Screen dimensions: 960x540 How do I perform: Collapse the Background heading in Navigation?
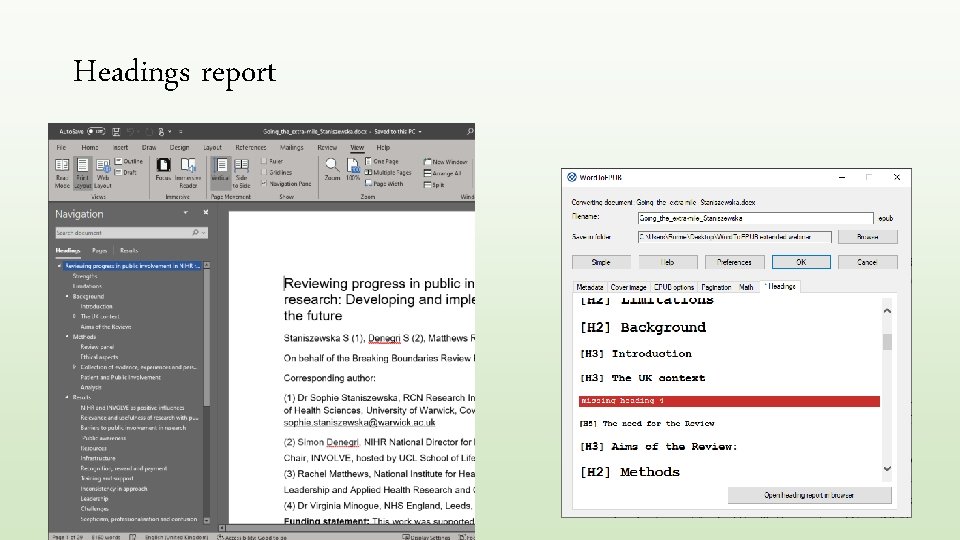pyautogui.click(x=67, y=296)
